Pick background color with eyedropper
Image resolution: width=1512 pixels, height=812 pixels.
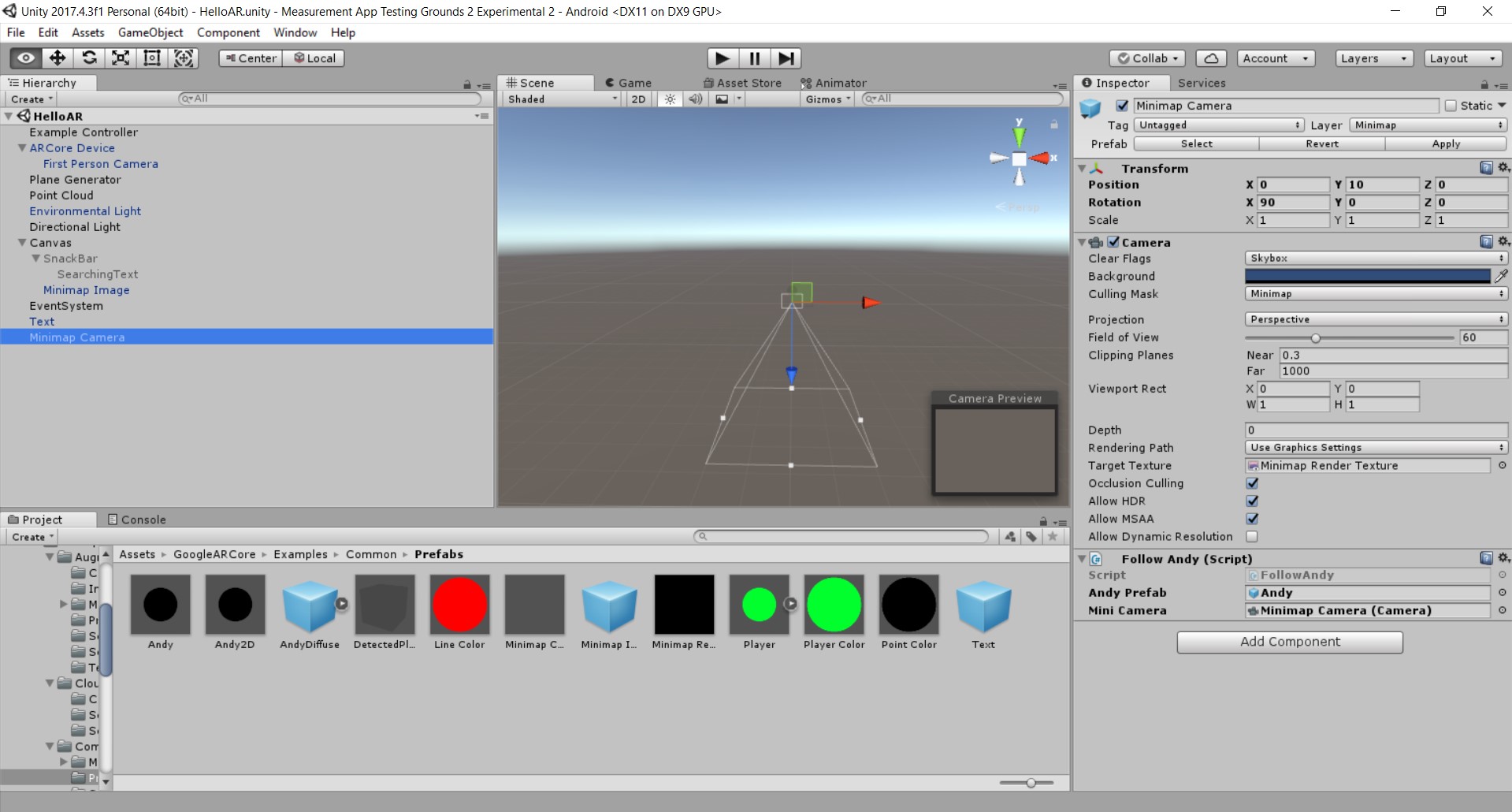[x=1501, y=276]
